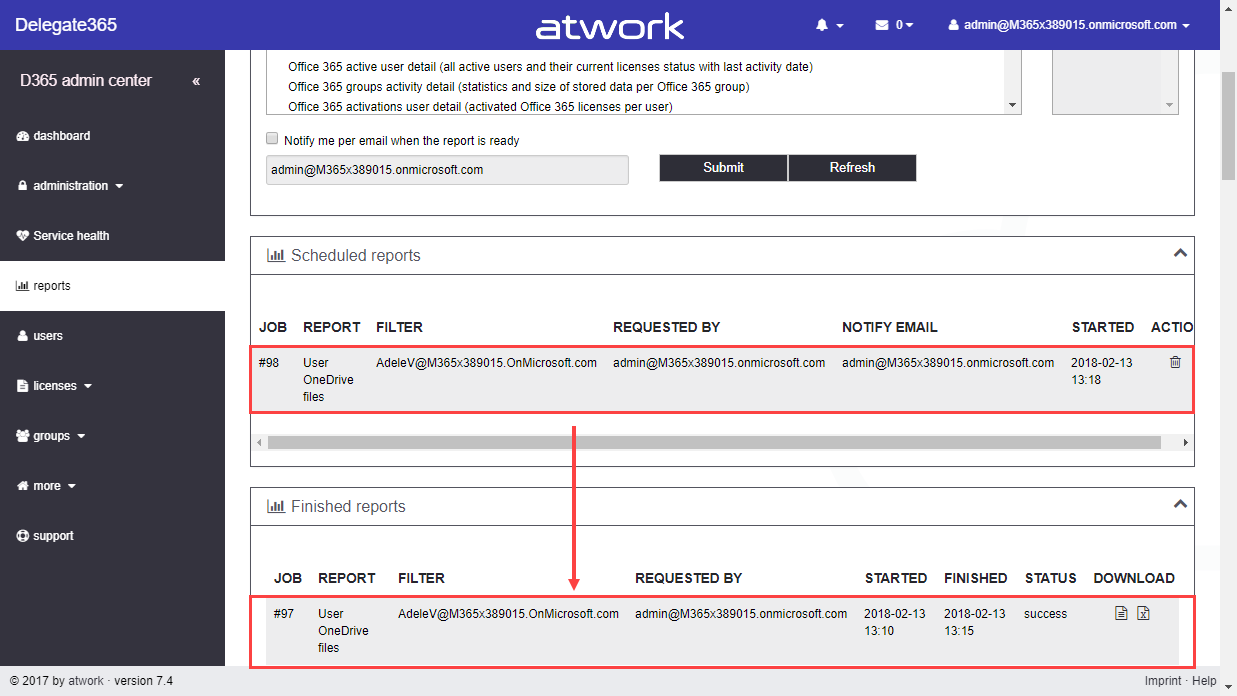
Task: Expand the groups submenu
Action: pyautogui.click(x=58, y=436)
